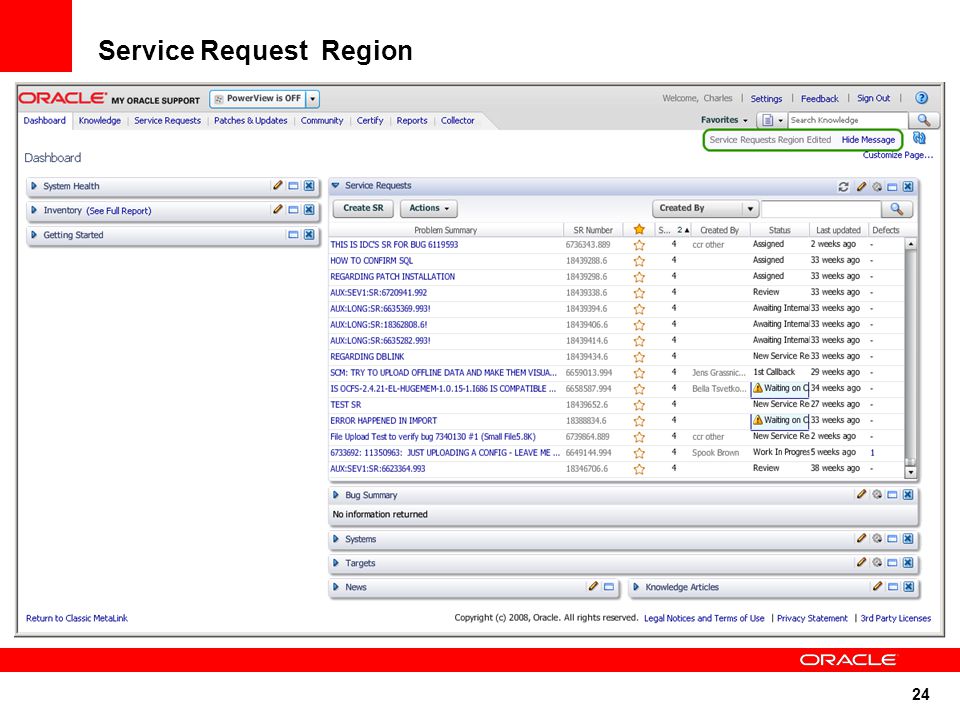Open the Targets region settings gear
Screen dimensions: 960x720
[877, 563]
